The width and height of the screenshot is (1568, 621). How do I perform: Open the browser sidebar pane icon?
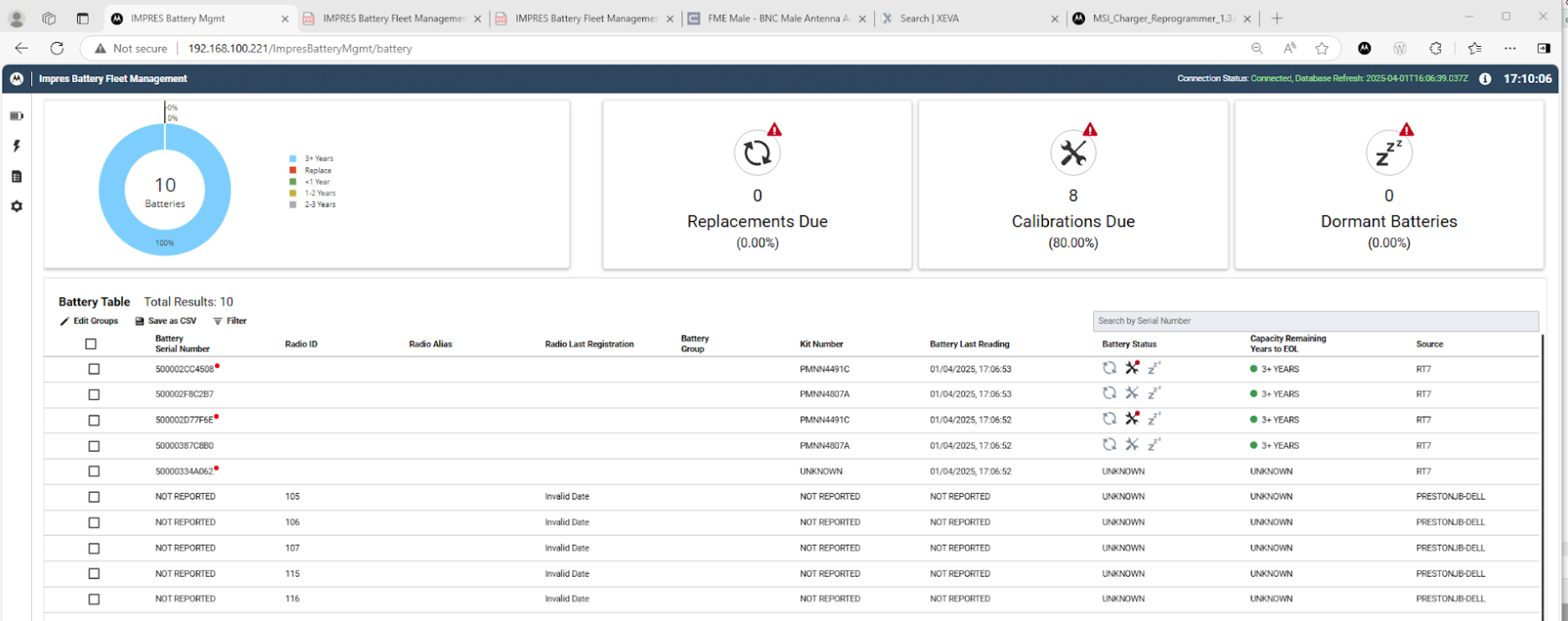(x=1544, y=49)
